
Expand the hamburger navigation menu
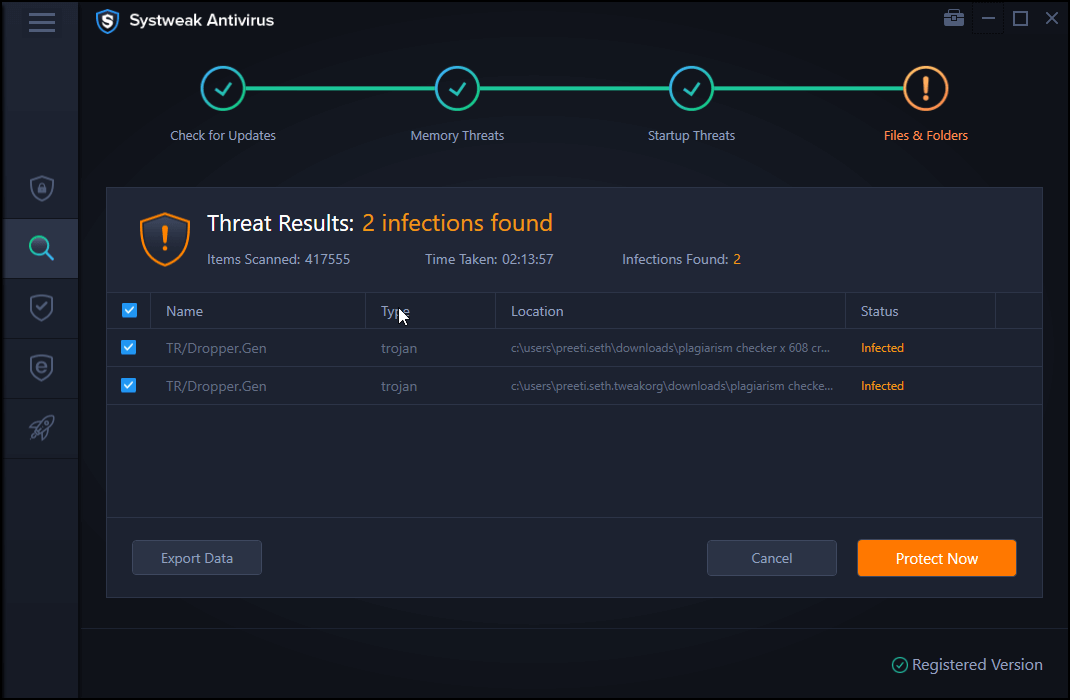41,22
